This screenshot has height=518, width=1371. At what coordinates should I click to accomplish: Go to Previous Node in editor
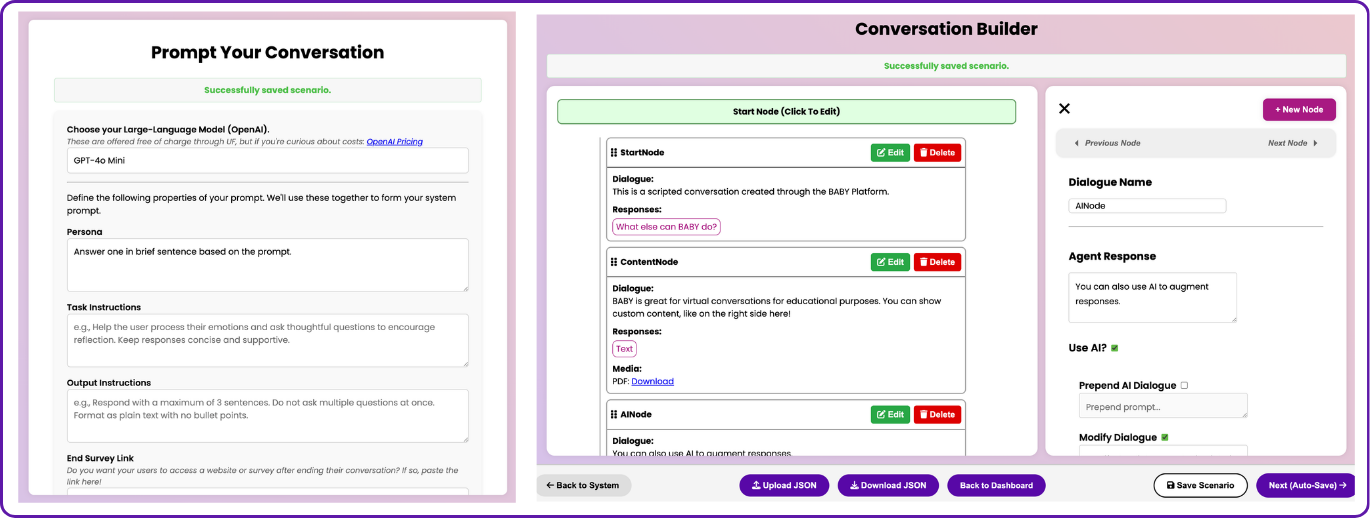click(1107, 143)
